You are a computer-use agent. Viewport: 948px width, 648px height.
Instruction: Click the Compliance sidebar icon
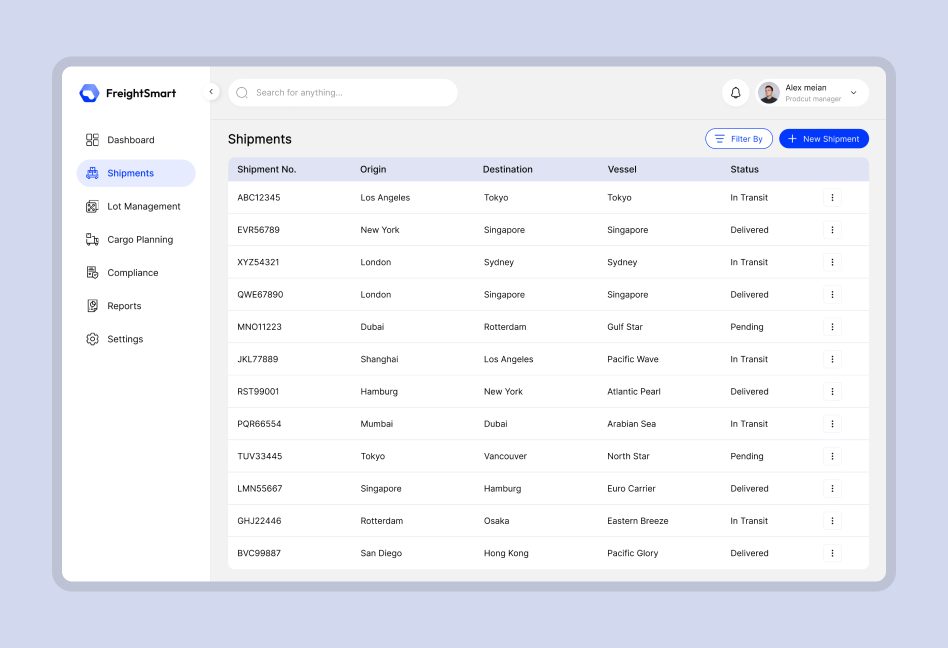pyautogui.click(x=92, y=273)
